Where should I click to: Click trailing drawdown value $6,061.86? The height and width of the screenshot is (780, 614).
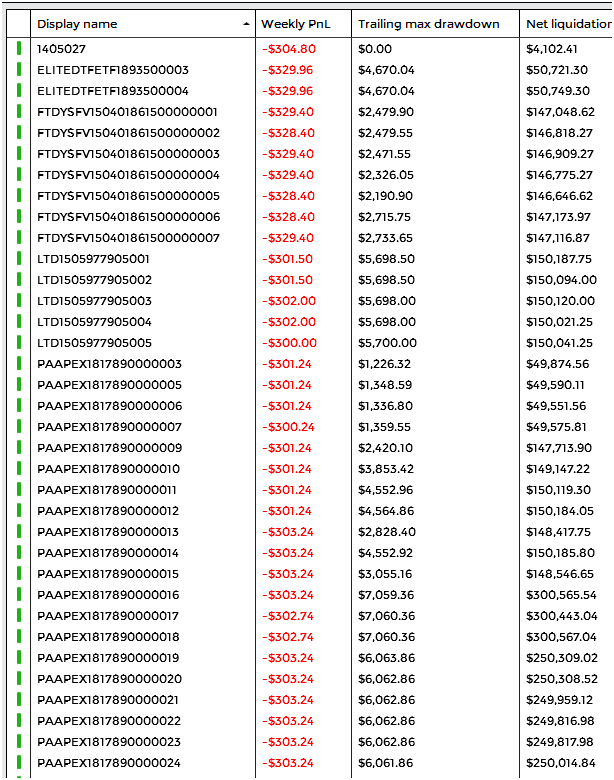[x=386, y=763]
